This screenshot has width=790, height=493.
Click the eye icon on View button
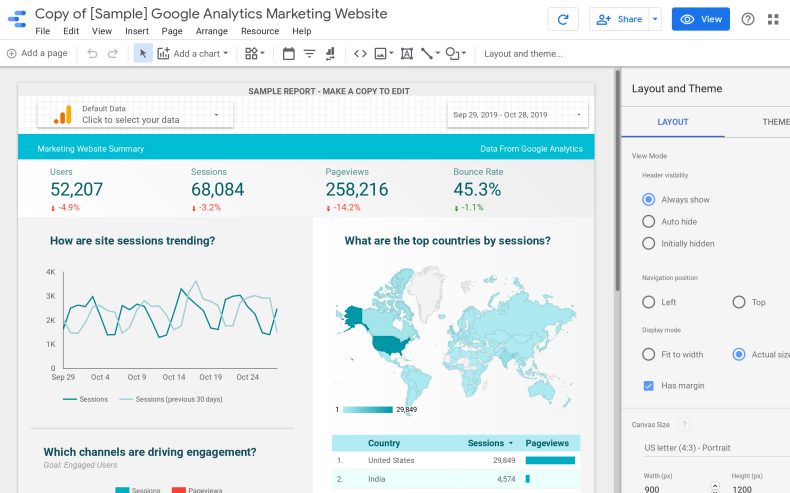pos(687,19)
